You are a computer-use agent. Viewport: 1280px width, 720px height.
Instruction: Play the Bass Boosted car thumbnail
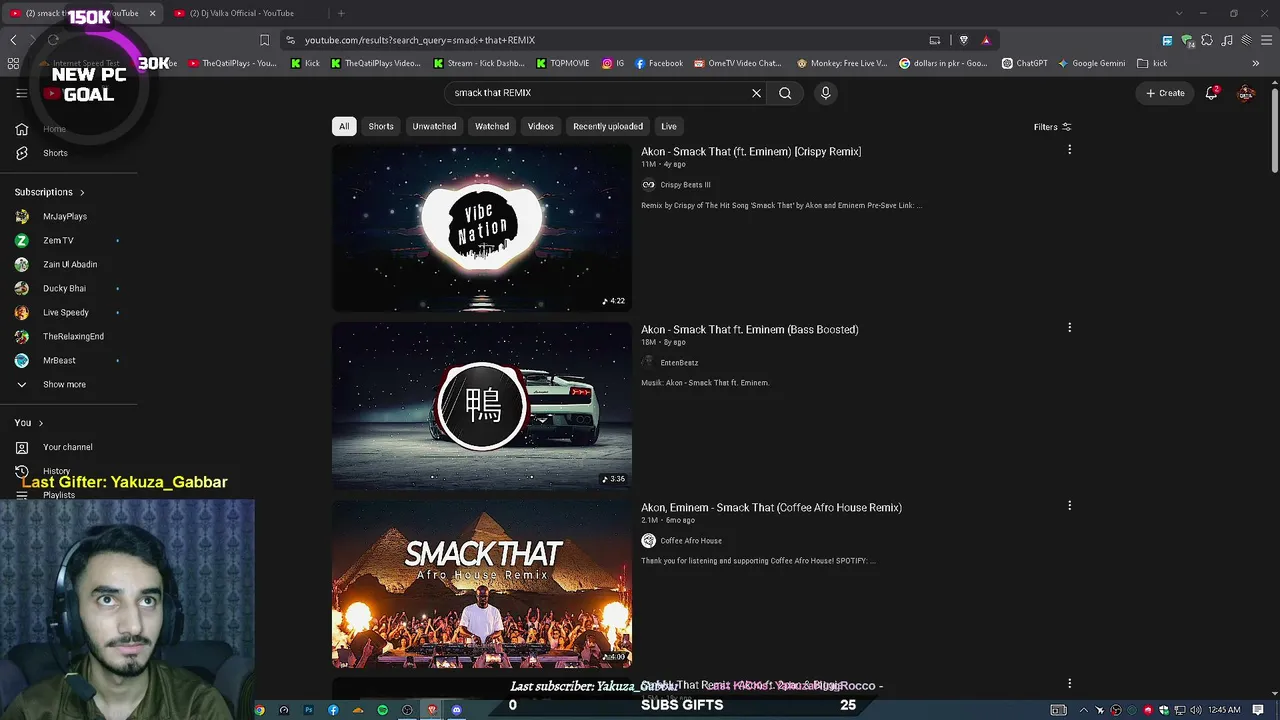482,406
